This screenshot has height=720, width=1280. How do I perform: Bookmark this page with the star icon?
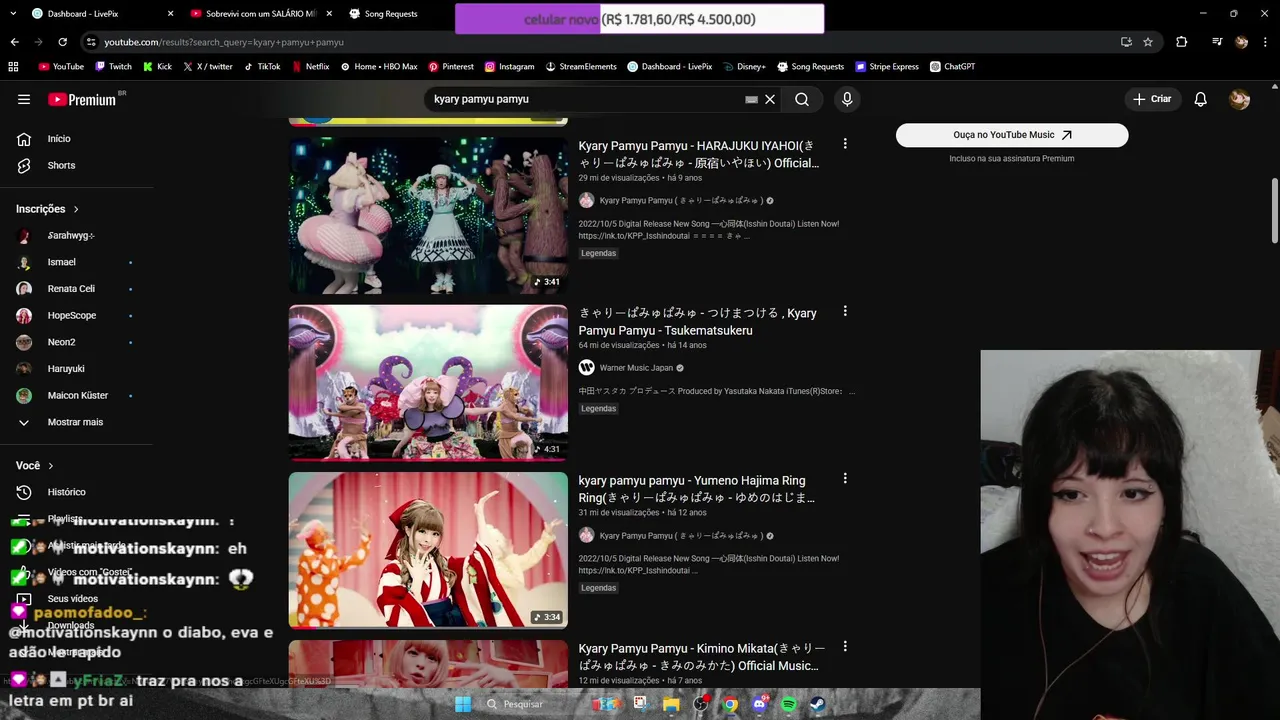coord(1148,42)
